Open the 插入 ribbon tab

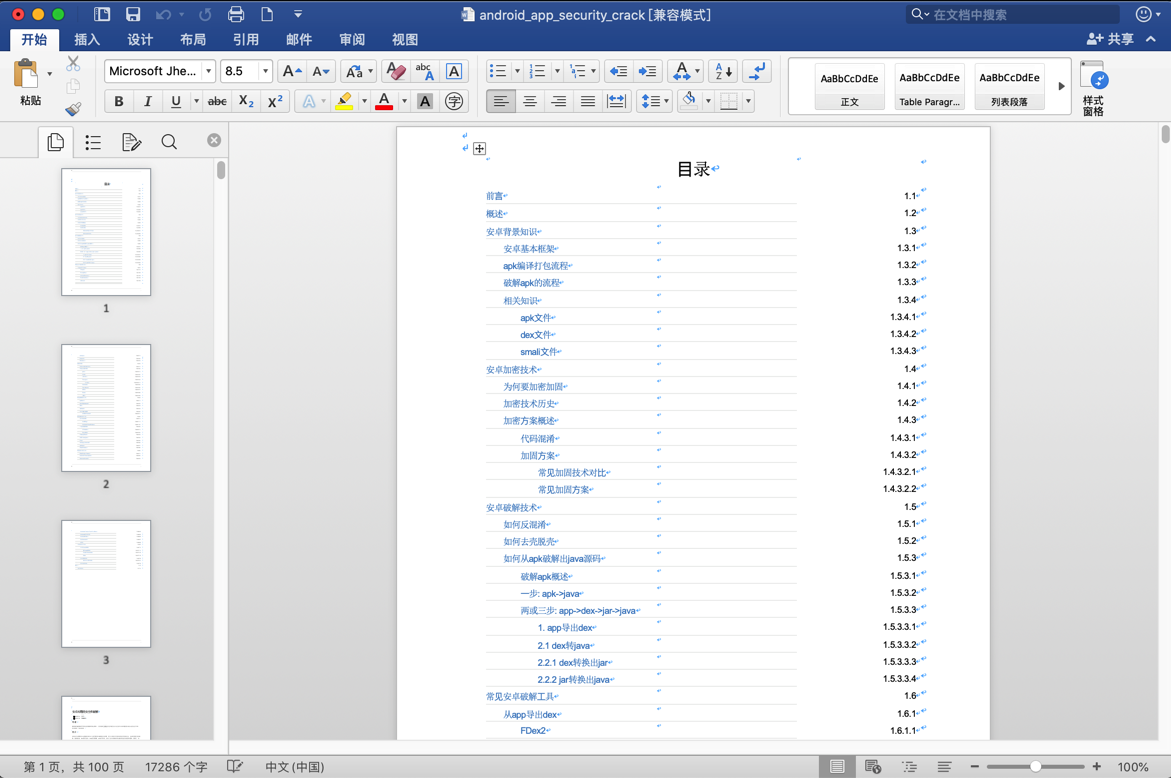tap(87, 40)
